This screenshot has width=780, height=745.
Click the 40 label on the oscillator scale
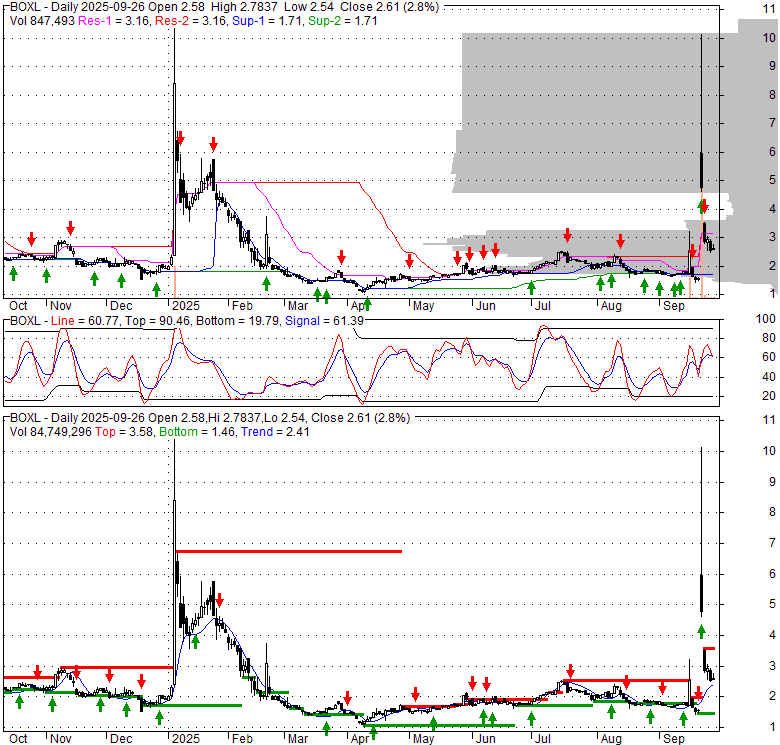(769, 376)
